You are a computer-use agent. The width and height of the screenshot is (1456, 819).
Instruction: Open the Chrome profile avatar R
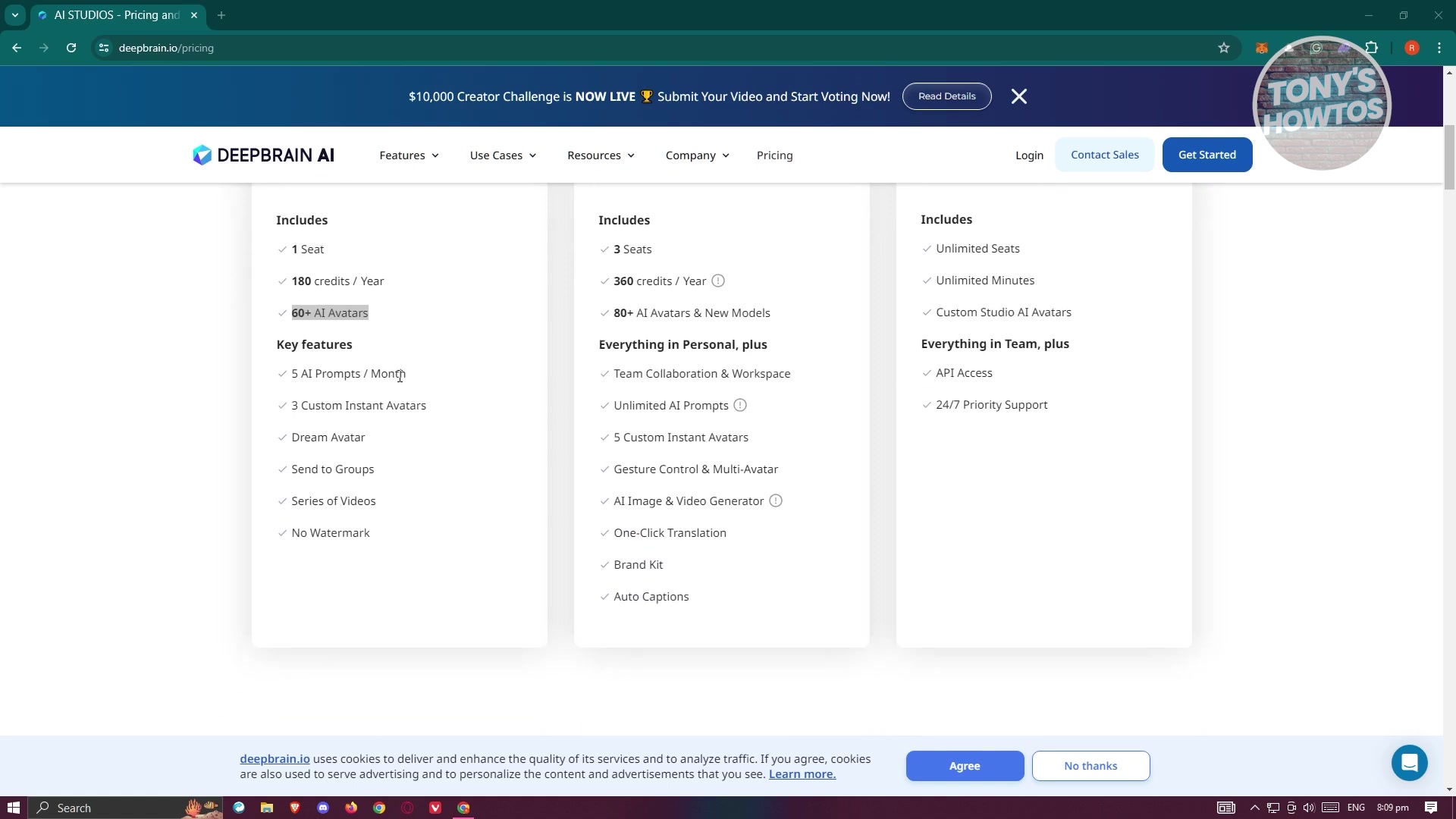[x=1411, y=48]
